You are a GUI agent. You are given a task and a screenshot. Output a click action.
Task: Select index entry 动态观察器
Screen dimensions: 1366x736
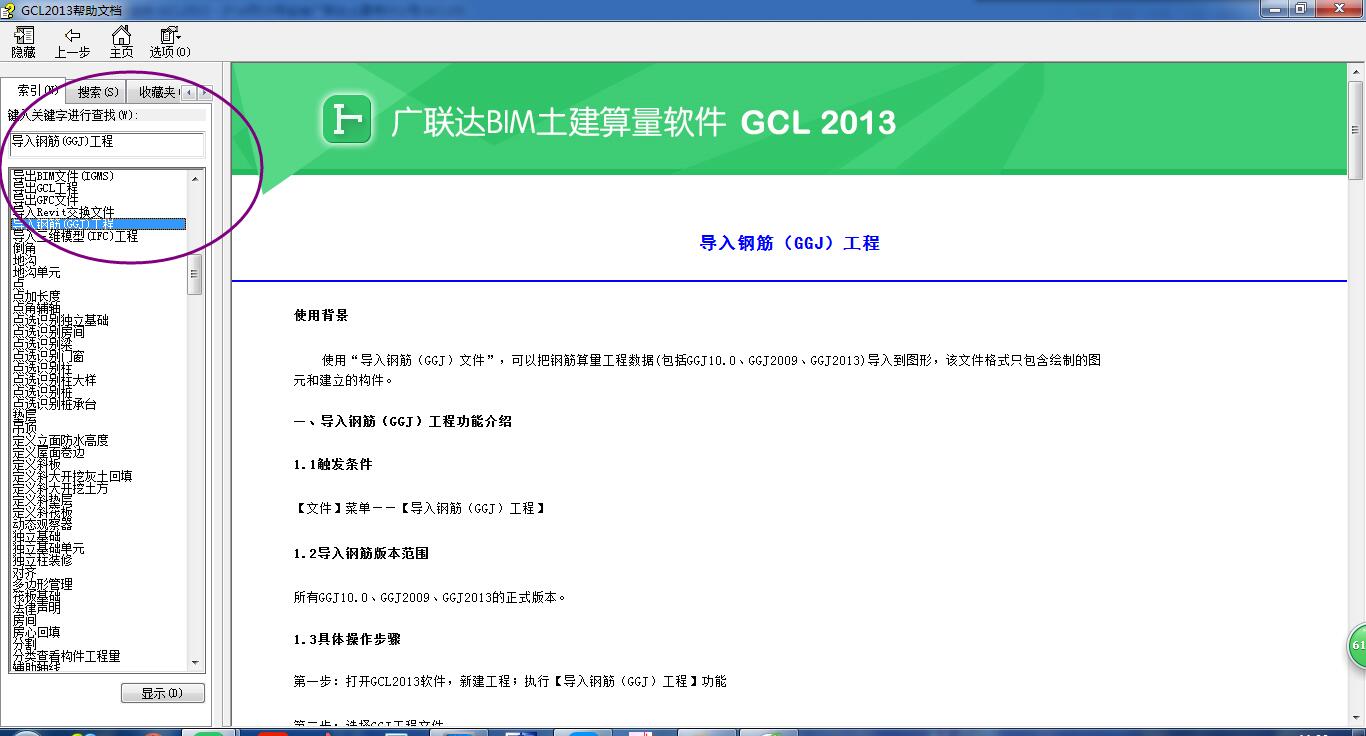42,524
